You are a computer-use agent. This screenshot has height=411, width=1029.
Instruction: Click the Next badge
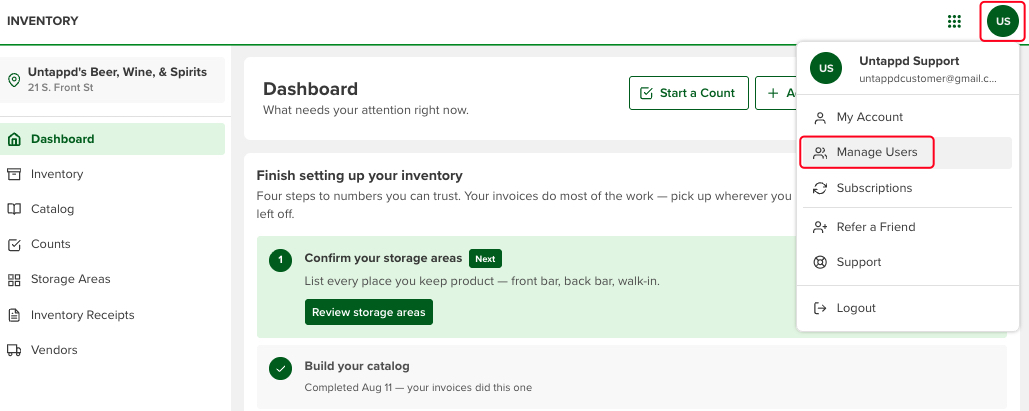pos(485,259)
